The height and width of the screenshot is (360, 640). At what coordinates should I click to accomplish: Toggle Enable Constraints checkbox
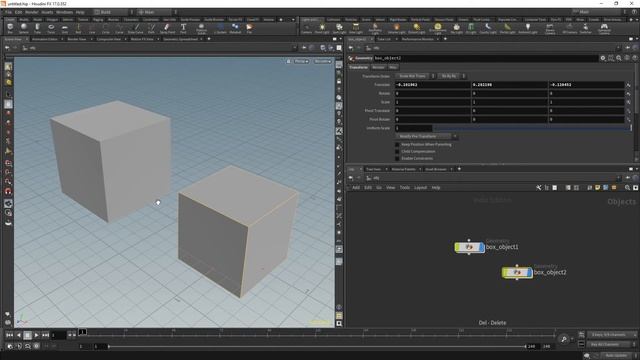[x=397, y=158]
